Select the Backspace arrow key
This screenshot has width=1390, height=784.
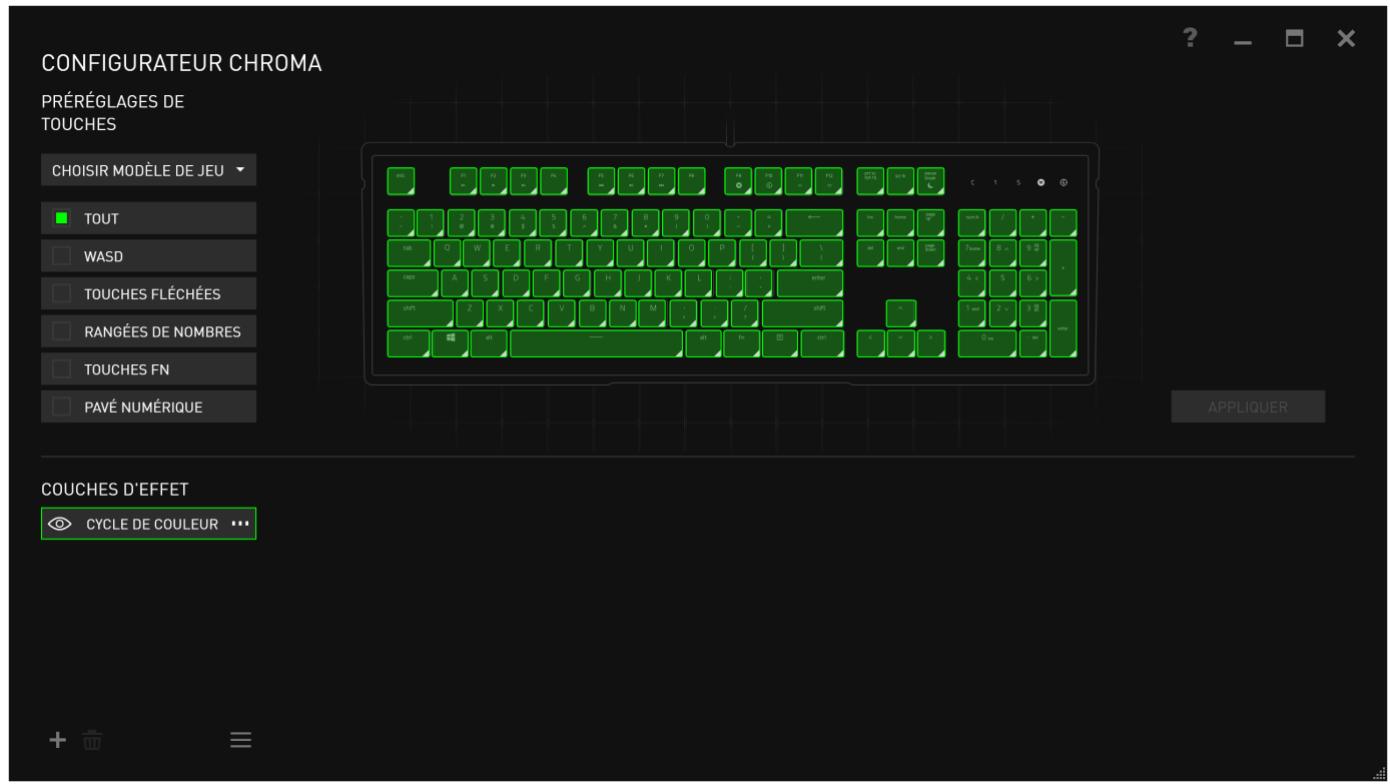click(814, 223)
